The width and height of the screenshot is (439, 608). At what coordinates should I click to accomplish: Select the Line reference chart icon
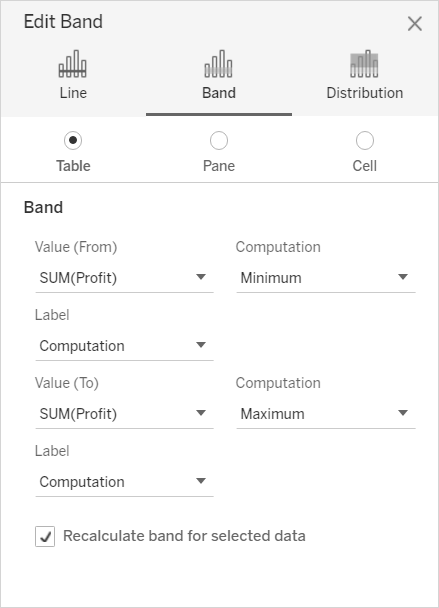click(x=73, y=64)
